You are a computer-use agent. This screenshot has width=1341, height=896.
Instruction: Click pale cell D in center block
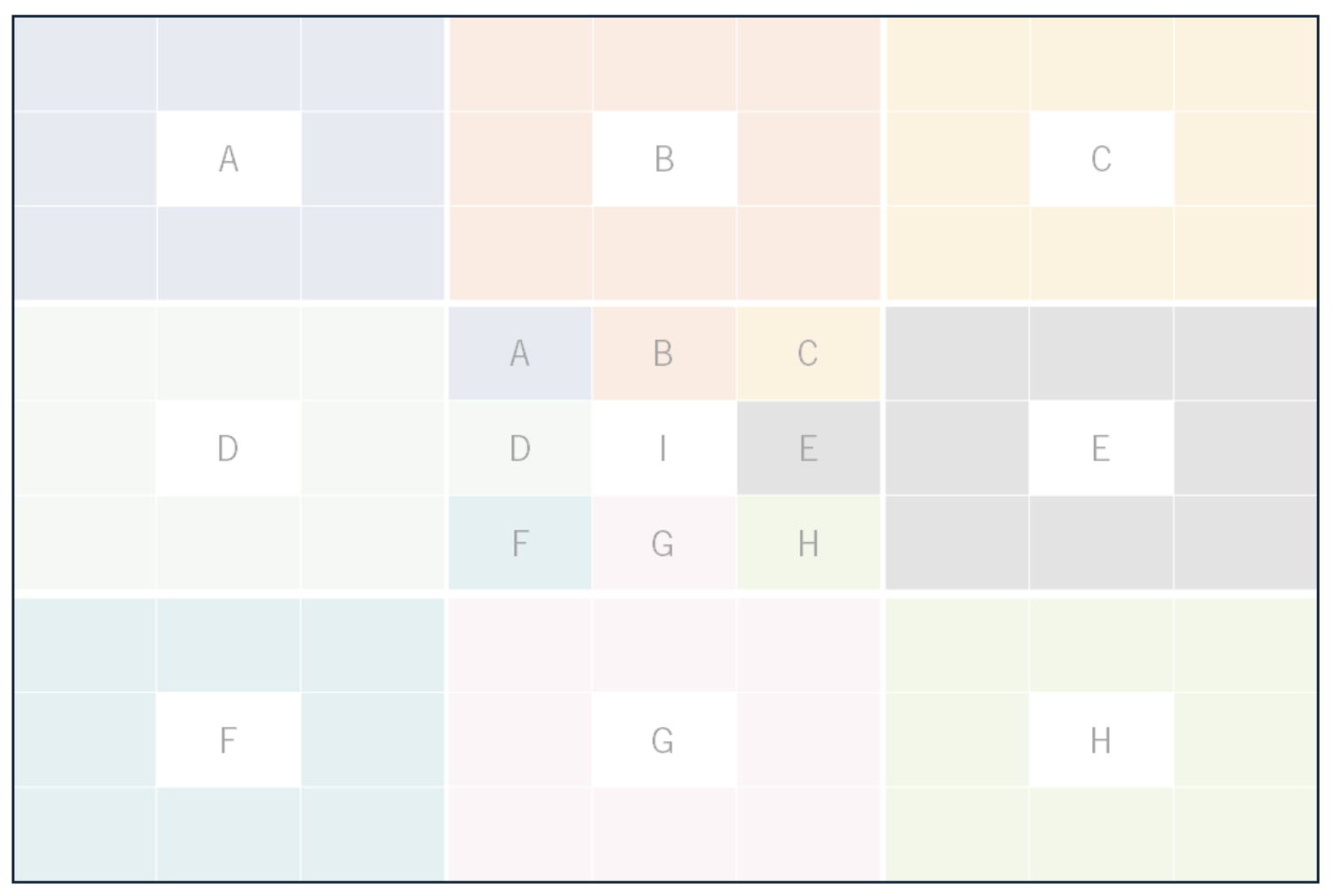(520, 448)
